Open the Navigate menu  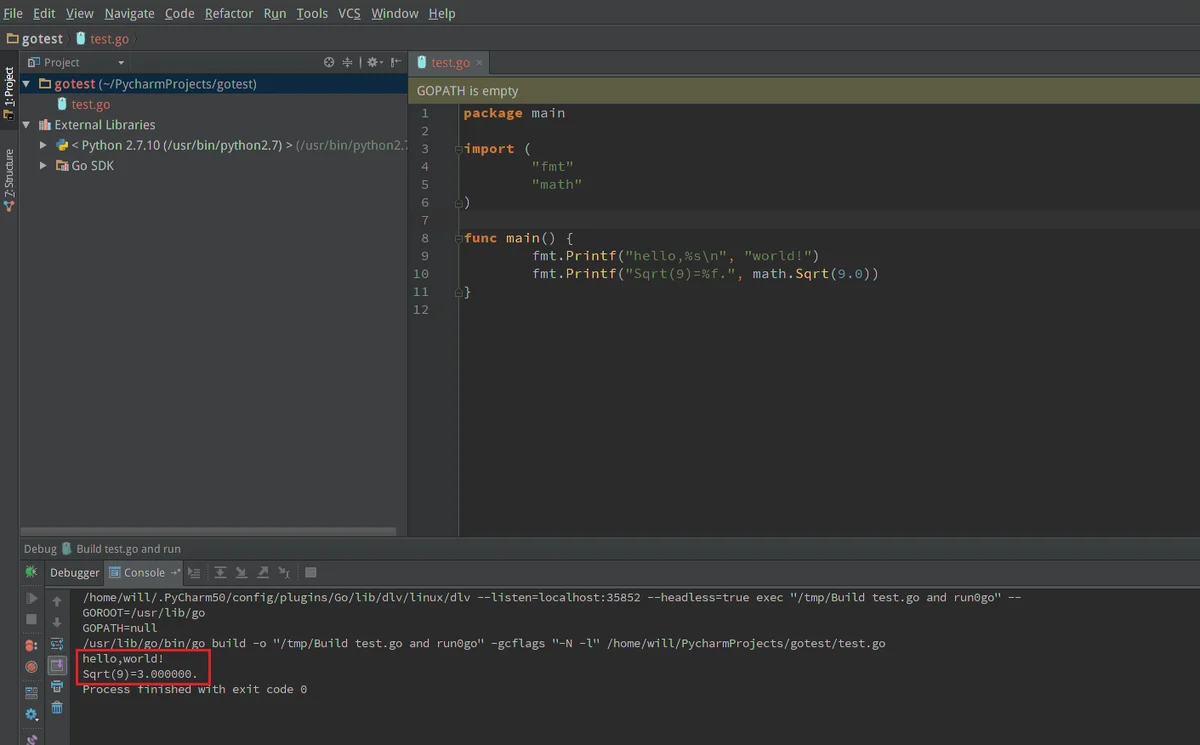coord(129,13)
